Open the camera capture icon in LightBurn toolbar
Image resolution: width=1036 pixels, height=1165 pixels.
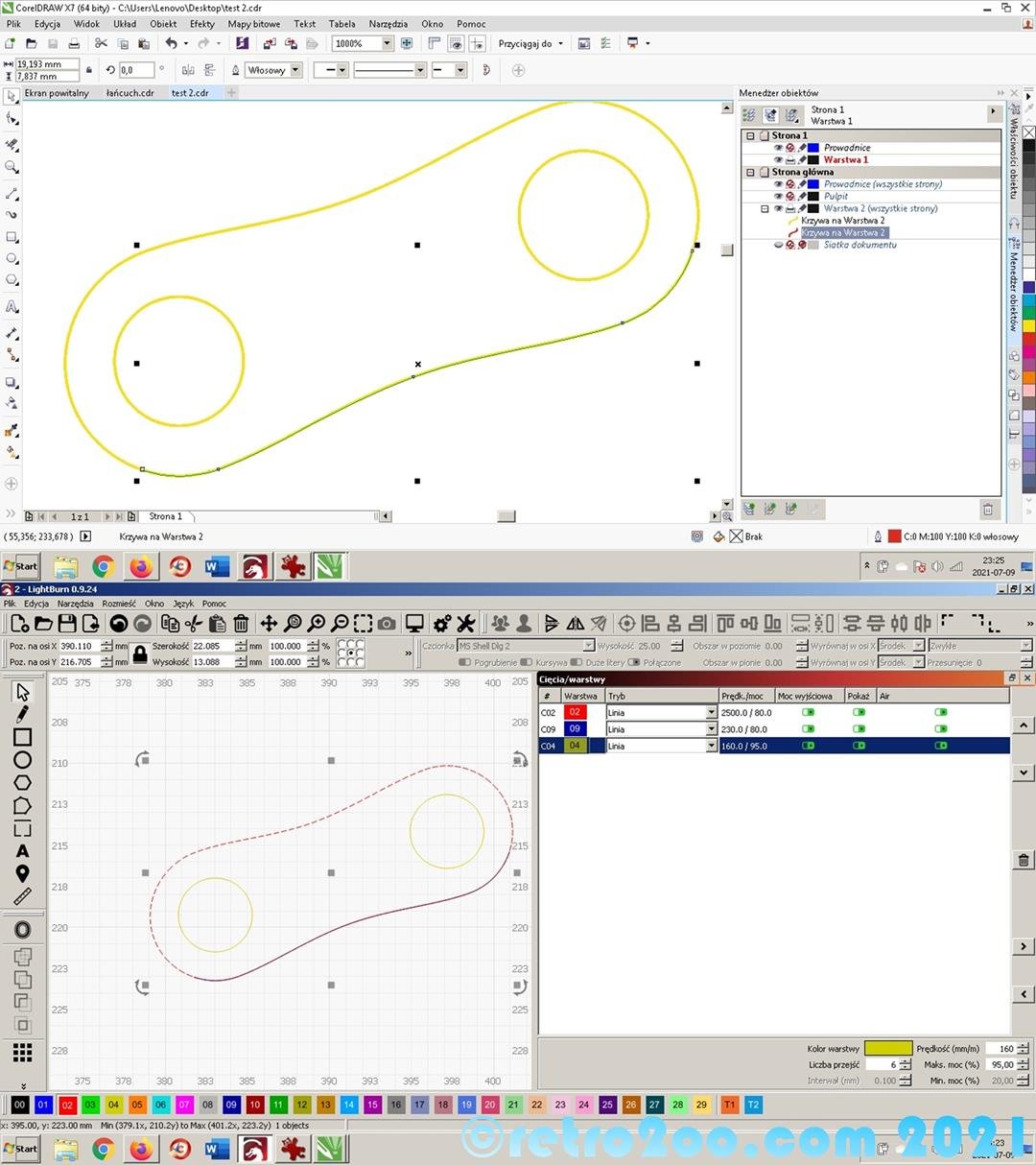tap(387, 624)
